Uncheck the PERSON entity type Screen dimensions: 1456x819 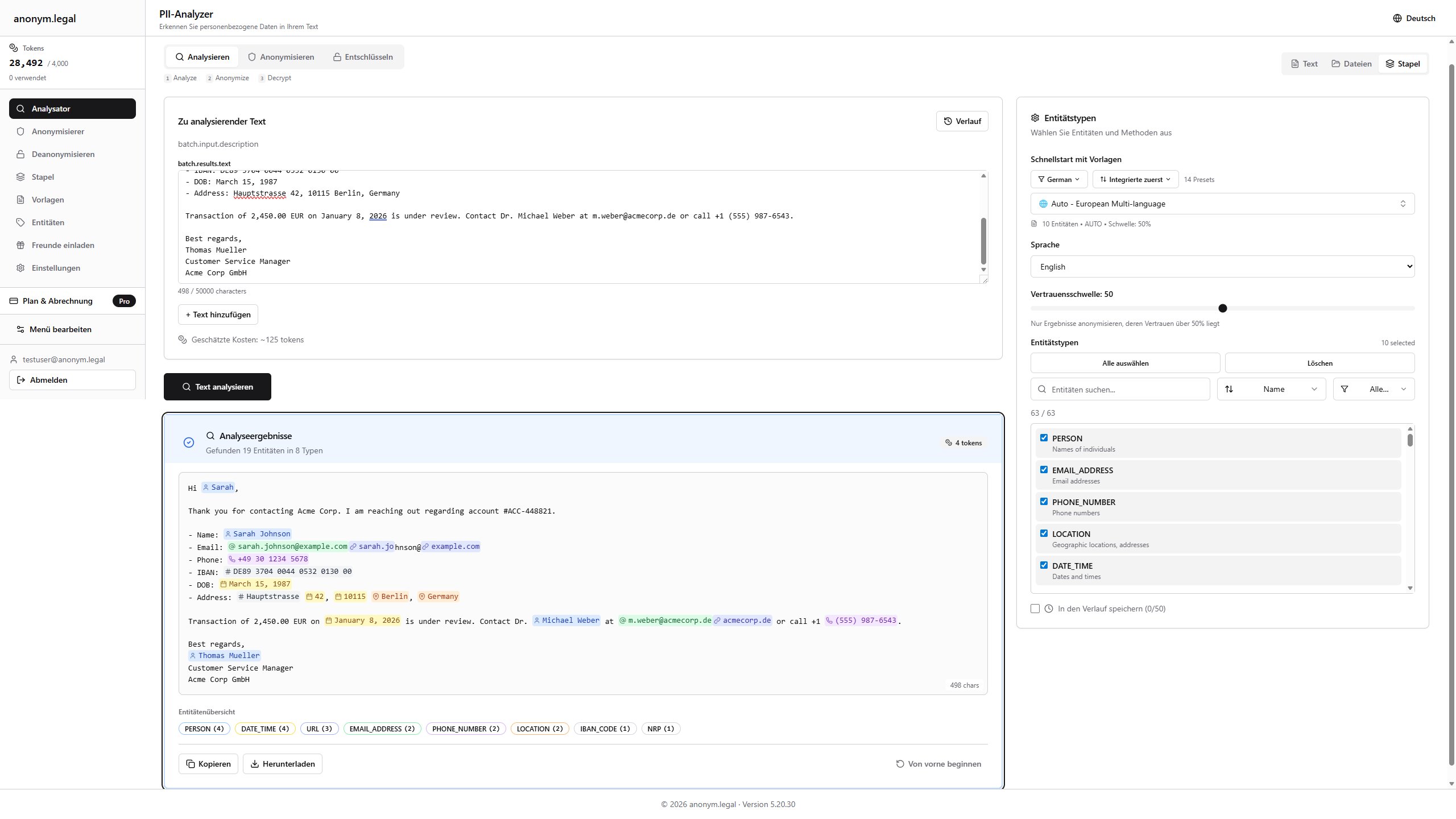coord(1044,437)
